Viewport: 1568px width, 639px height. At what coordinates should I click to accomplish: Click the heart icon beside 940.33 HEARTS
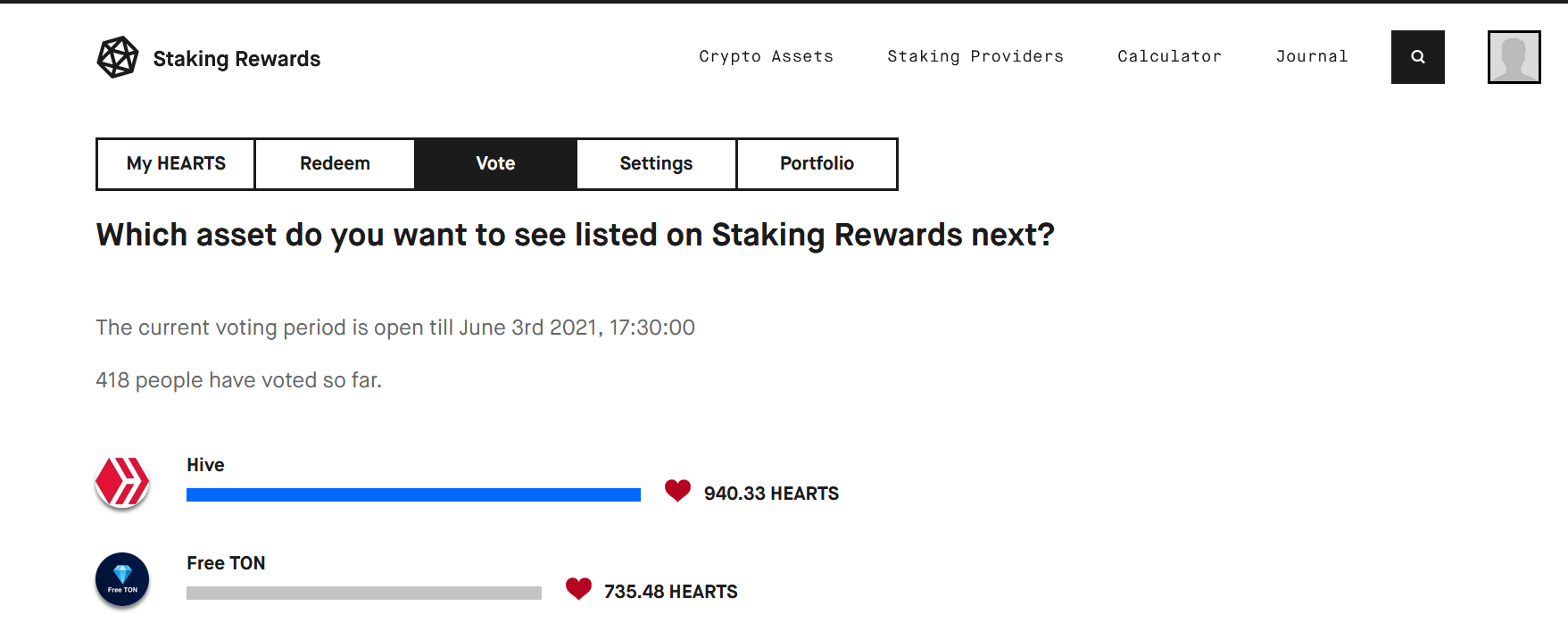pyautogui.click(x=678, y=491)
